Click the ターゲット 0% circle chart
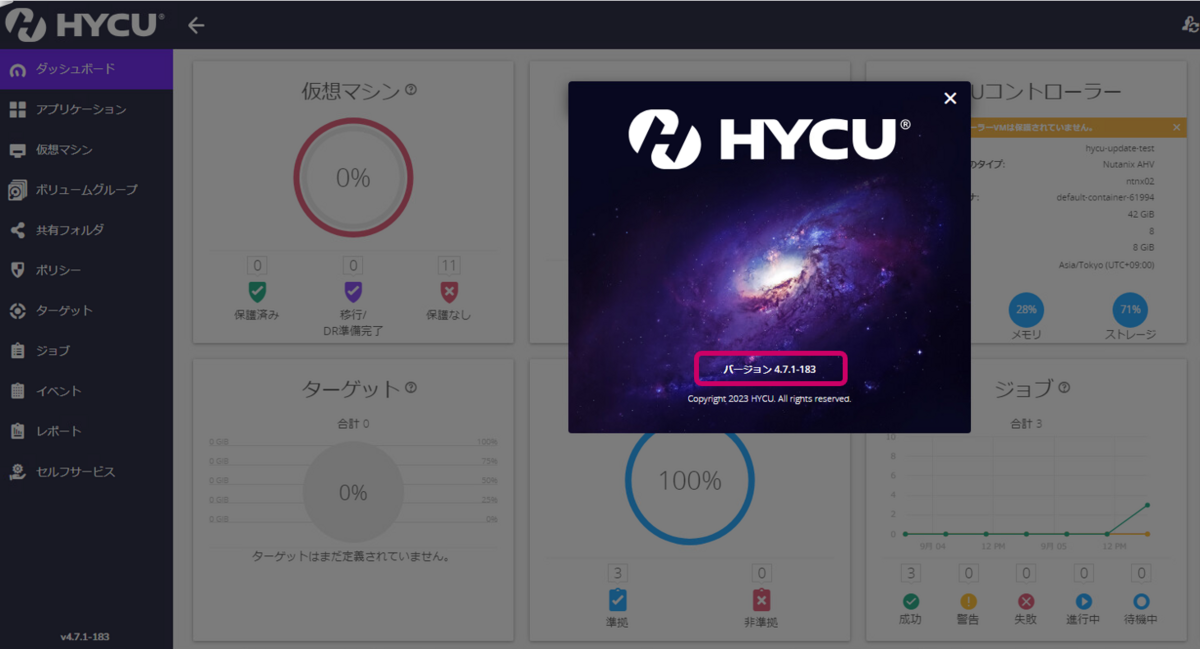 coord(352,492)
